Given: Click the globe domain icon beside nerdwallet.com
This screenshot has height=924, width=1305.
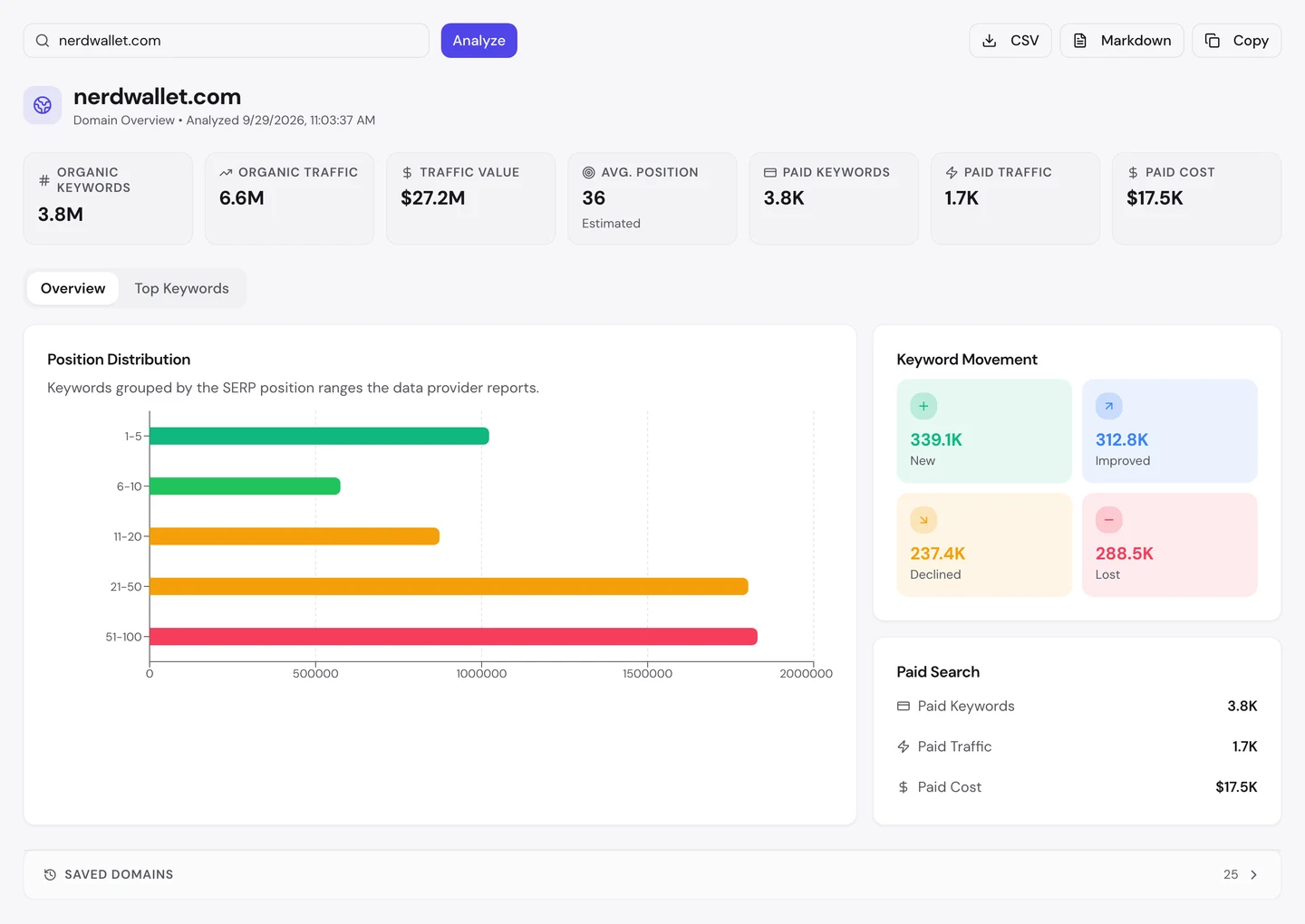Looking at the screenshot, I should (x=43, y=105).
